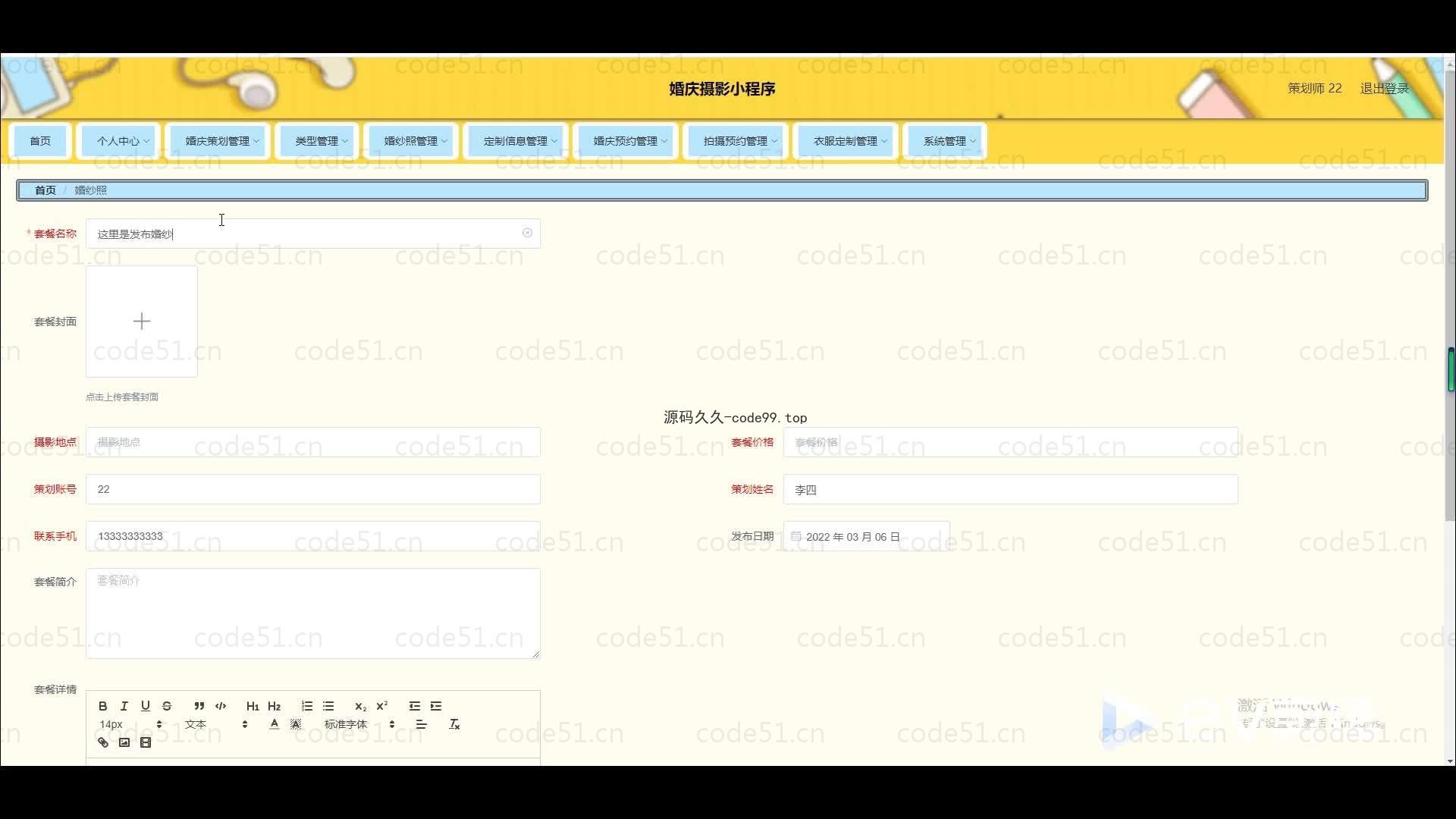
Task: Open the 发布日期 date field
Action: tap(866, 536)
